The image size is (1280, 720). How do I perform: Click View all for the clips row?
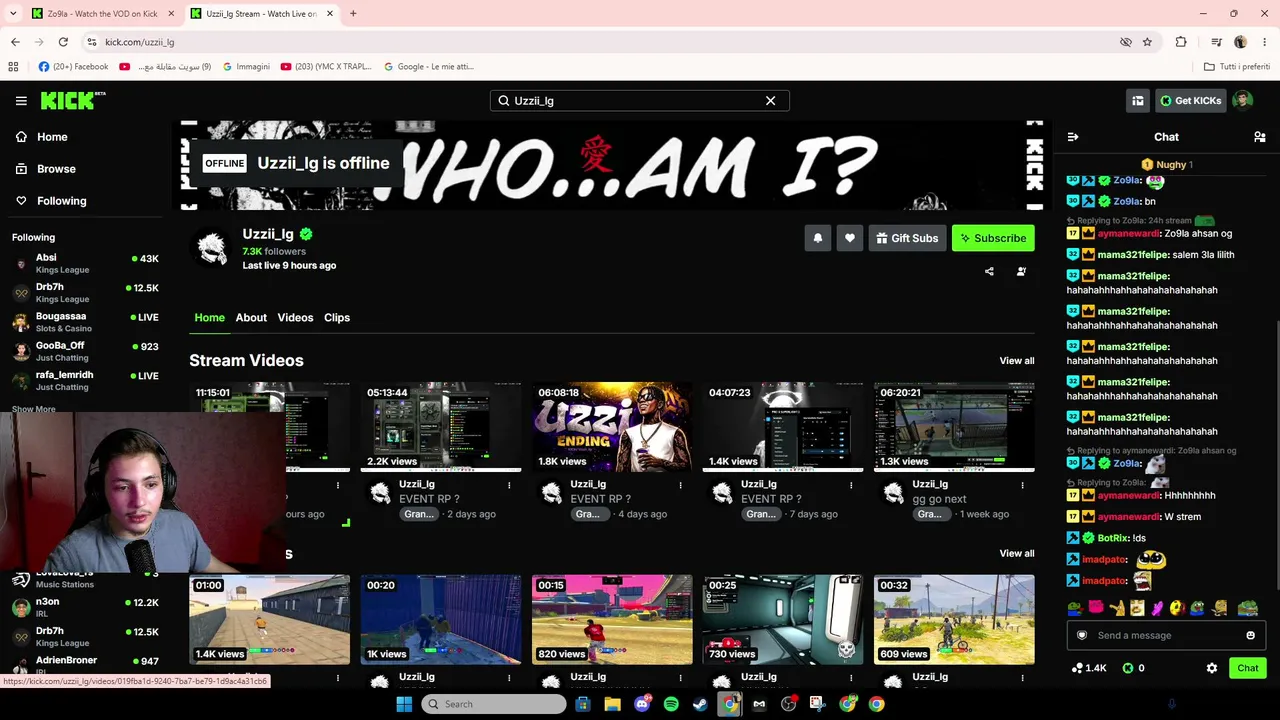point(1017,553)
